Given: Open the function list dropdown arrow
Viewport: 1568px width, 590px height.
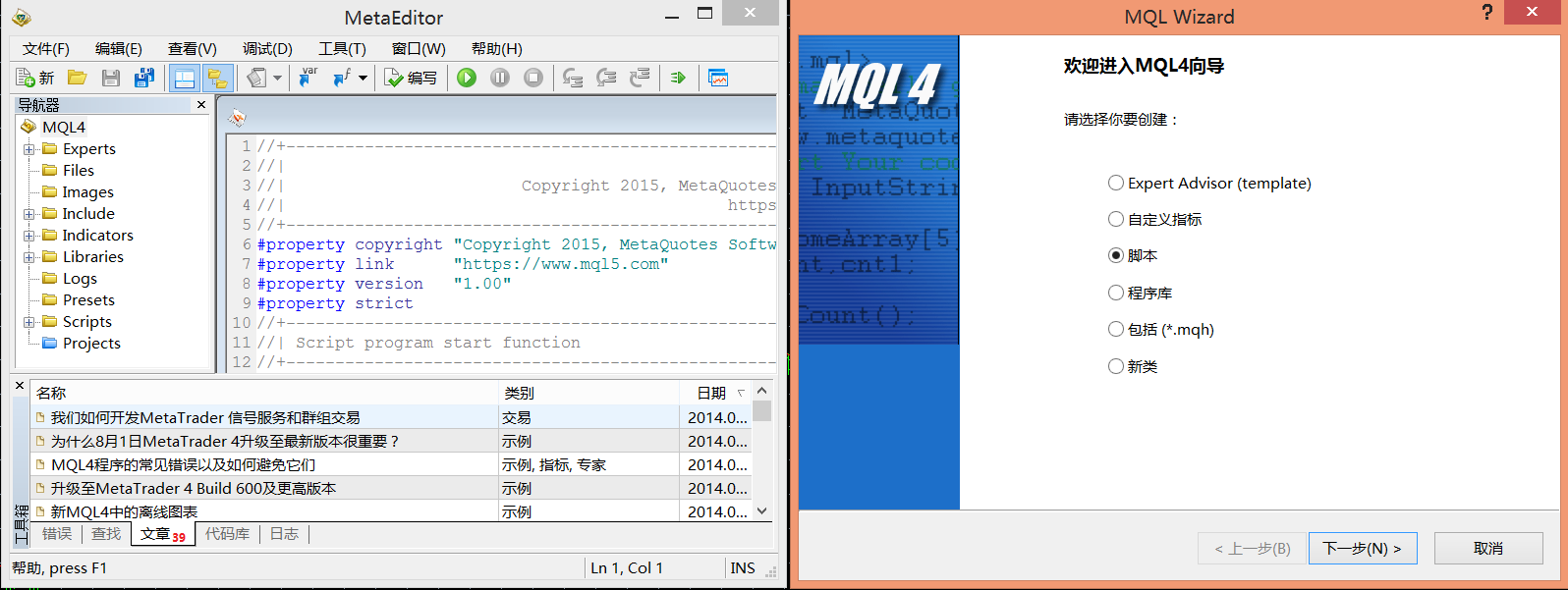Looking at the screenshot, I should tap(363, 78).
